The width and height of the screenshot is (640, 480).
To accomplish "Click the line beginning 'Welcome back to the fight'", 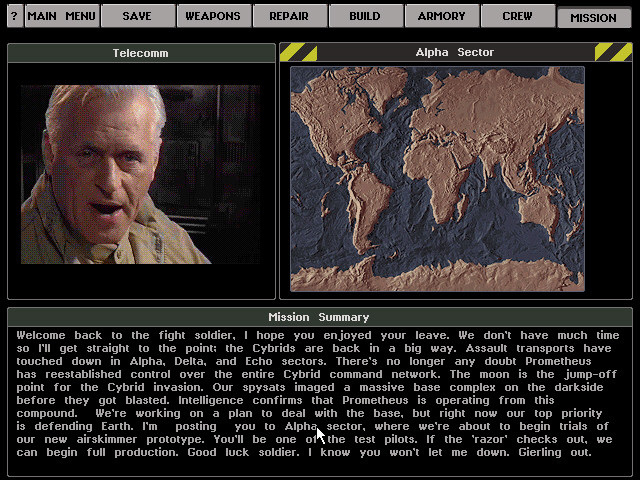I will tap(318, 336).
